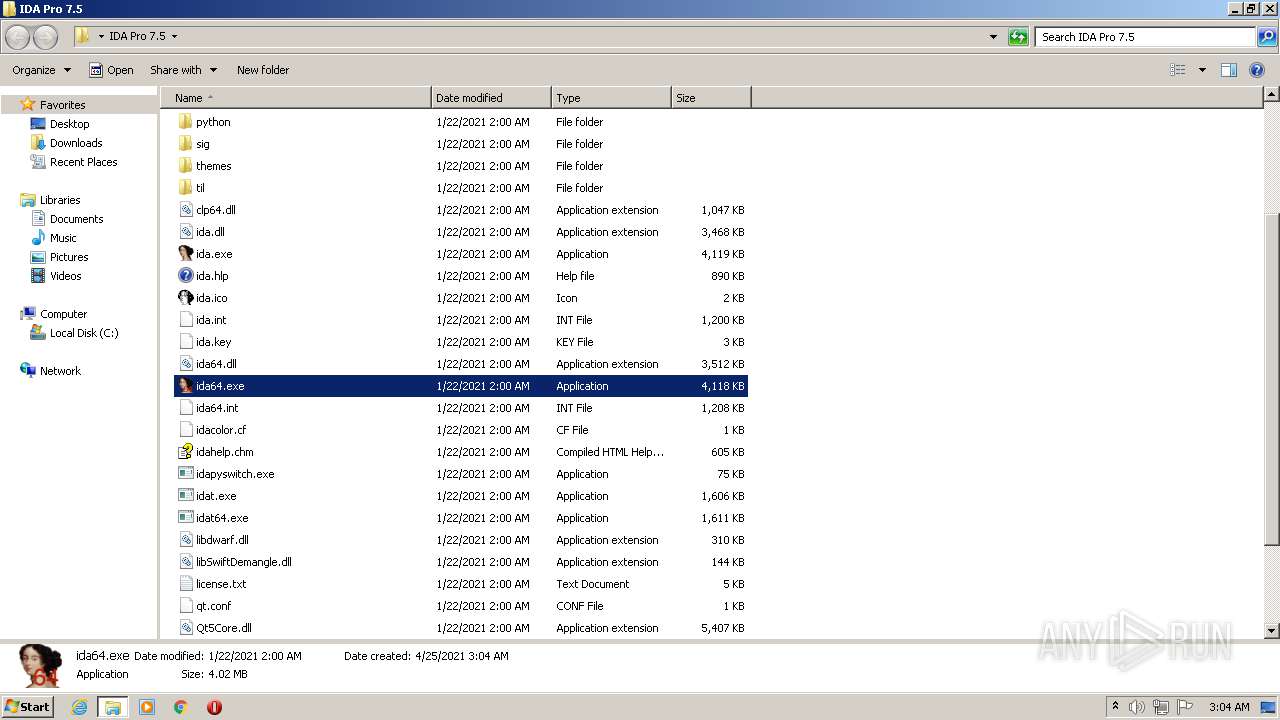Click the Open toolbar button
The image size is (1280, 720).
(111, 70)
